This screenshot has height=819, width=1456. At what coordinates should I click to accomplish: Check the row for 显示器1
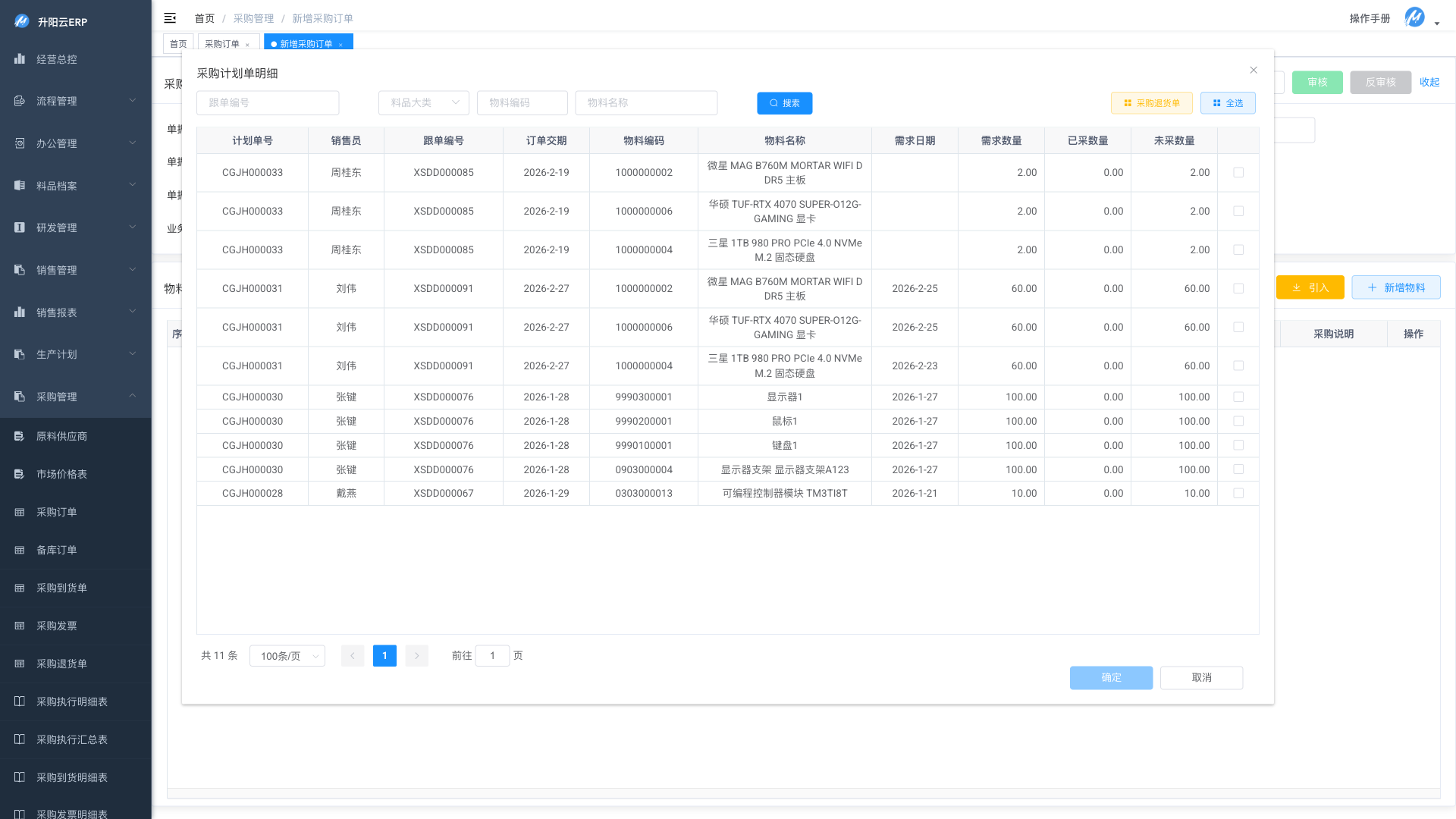point(1238,397)
